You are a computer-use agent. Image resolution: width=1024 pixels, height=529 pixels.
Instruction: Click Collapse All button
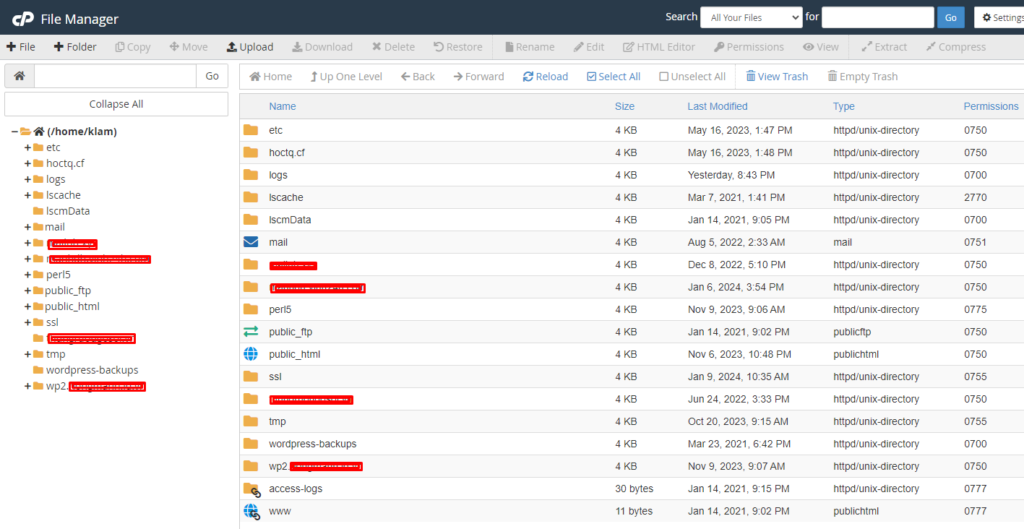pos(116,104)
